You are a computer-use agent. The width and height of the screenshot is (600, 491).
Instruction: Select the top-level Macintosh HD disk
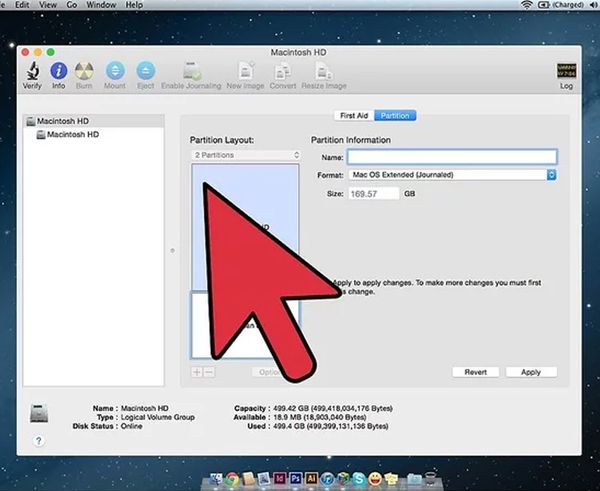click(65, 121)
